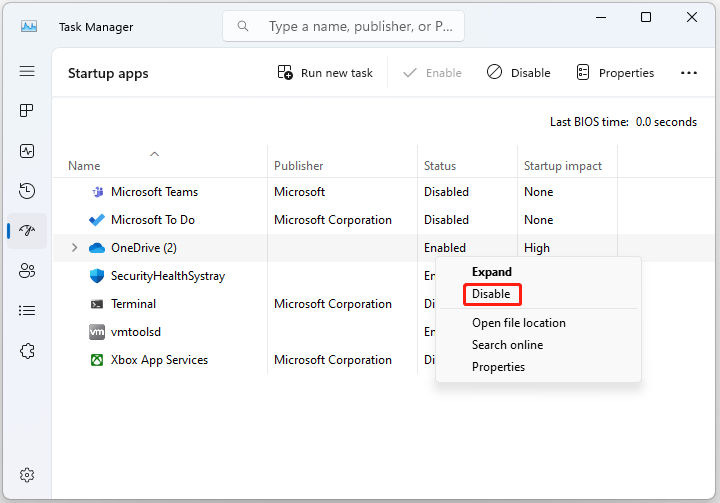The image size is (720, 503).
Task: Click the OneDrive cloud icon
Action: pos(97,248)
